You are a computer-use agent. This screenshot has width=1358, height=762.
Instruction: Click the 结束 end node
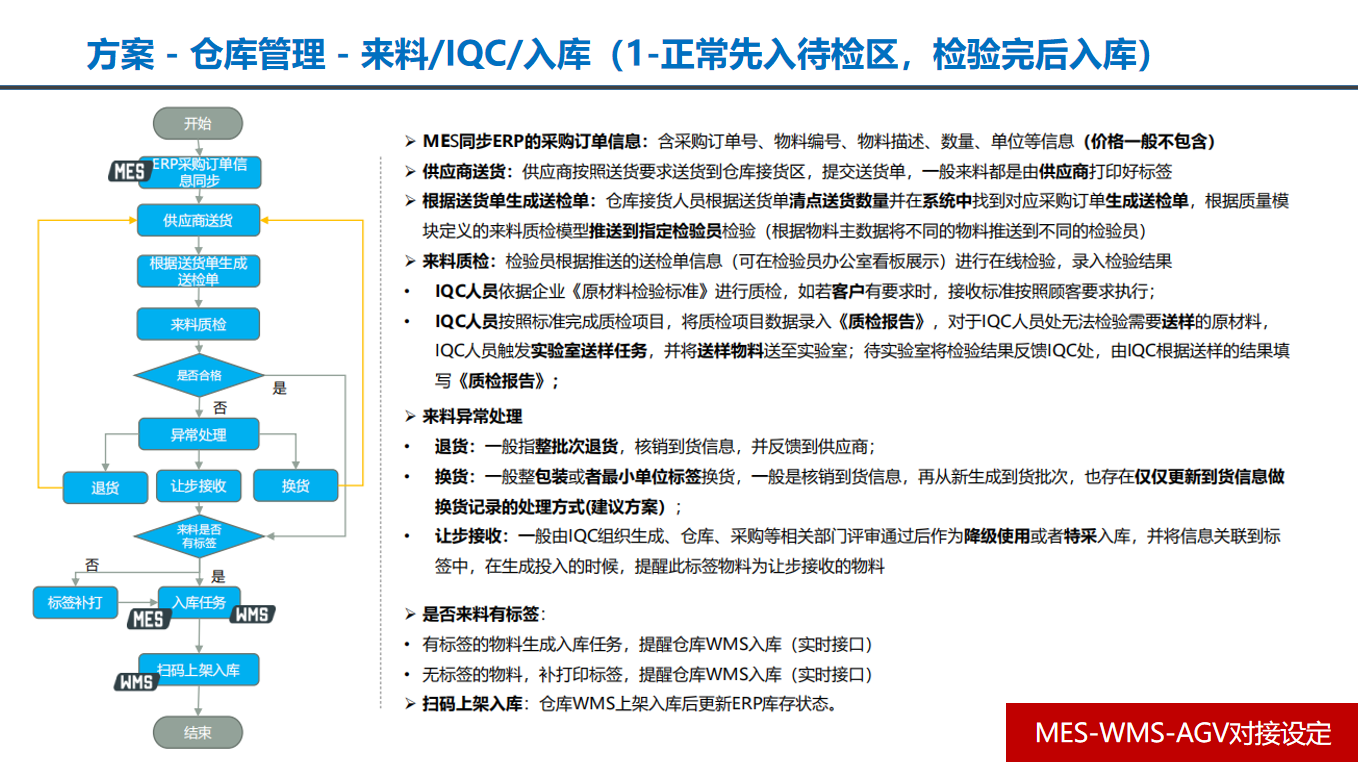tap(198, 733)
